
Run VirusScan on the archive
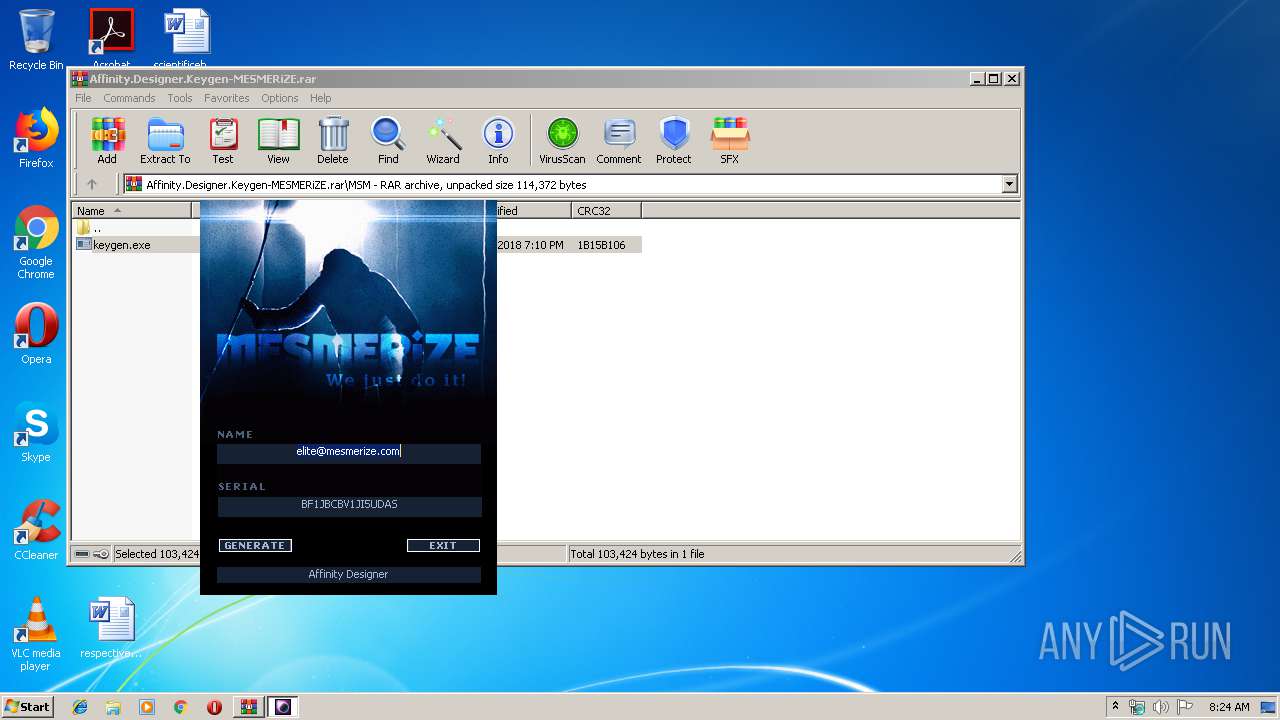tap(562, 141)
